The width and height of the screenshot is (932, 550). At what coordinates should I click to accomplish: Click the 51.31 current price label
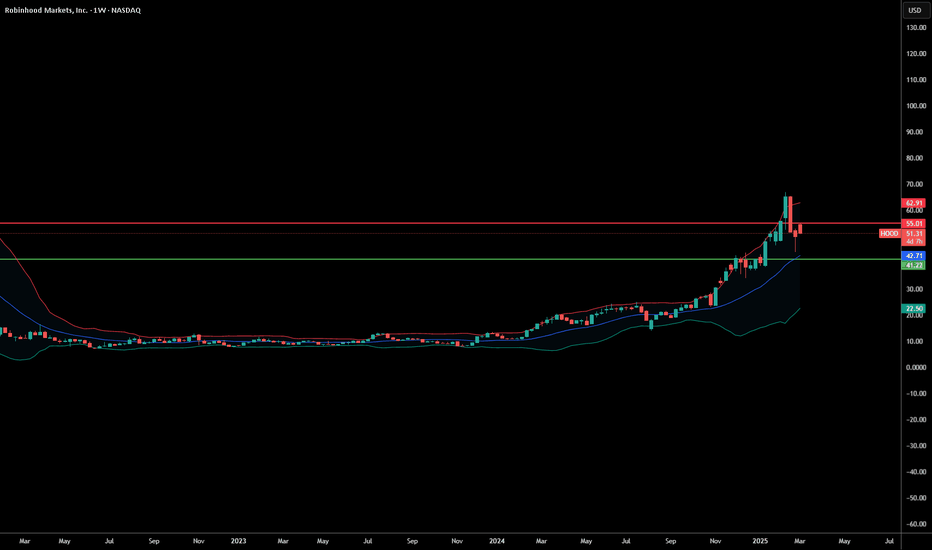click(915, 233)
